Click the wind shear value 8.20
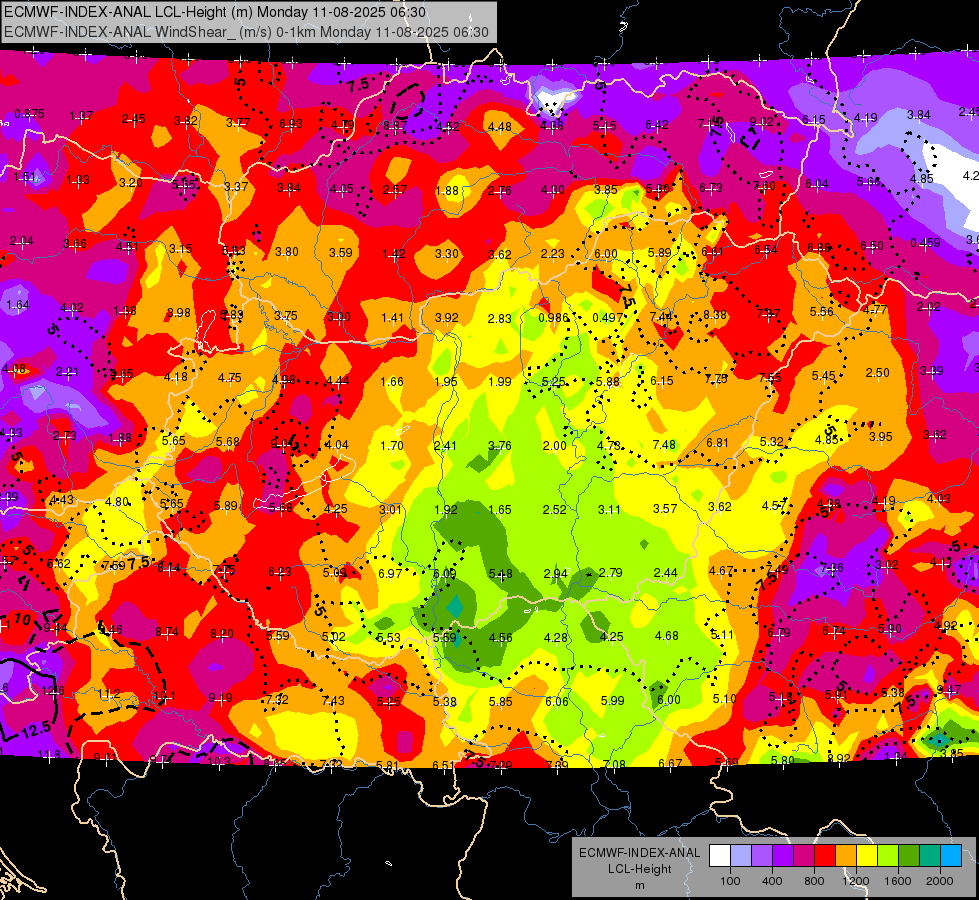The height and width of the screenshot is (900, 979). click(x=222, y=634)
